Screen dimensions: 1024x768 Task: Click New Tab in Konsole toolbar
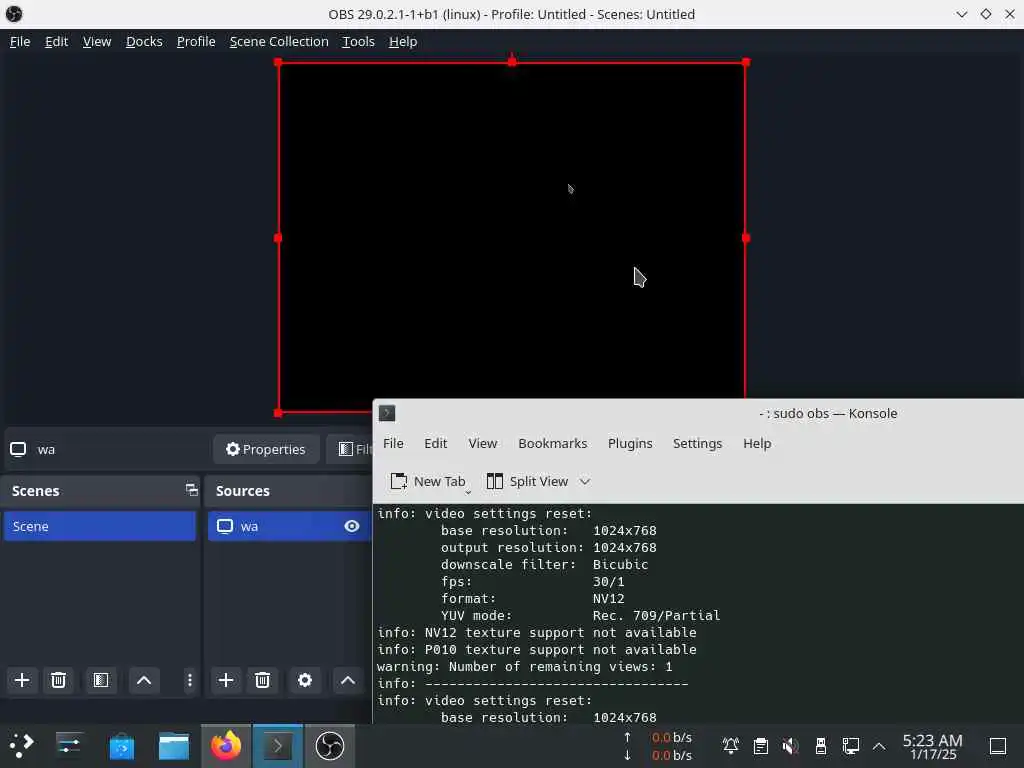point(428,482)
